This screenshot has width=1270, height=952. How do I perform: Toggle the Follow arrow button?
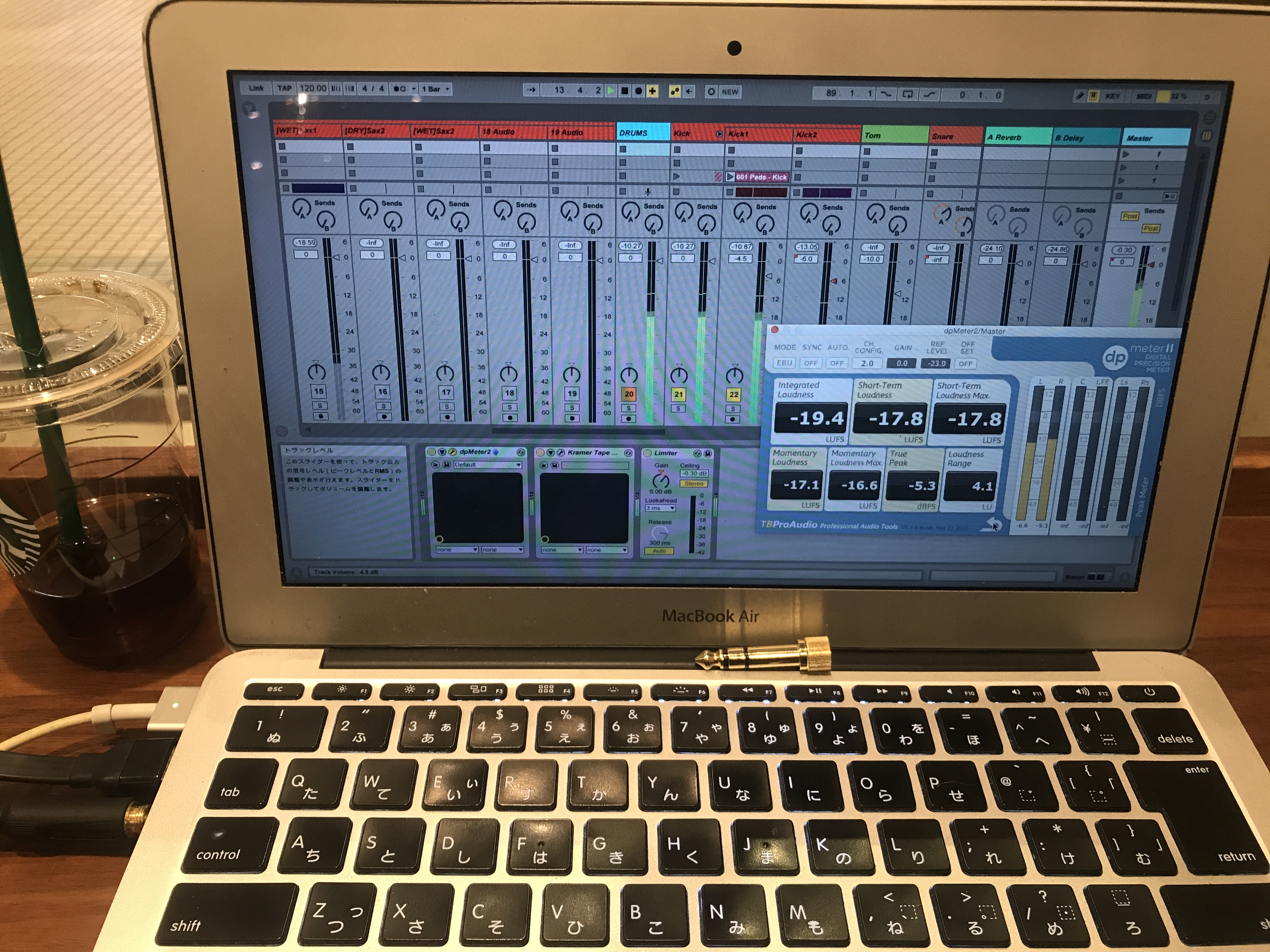coord(530,90)
